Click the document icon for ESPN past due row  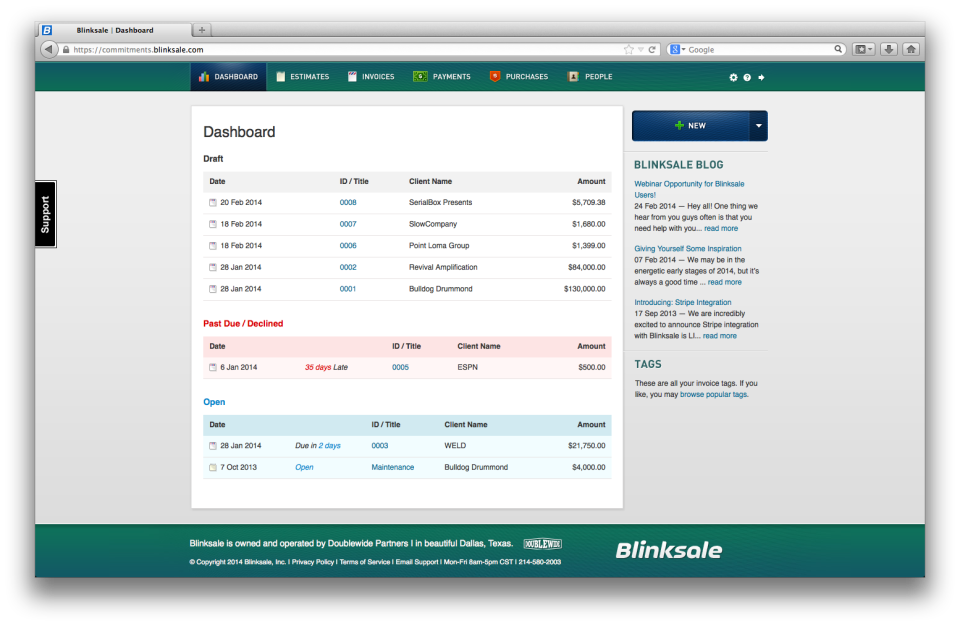tap(212, 368)
